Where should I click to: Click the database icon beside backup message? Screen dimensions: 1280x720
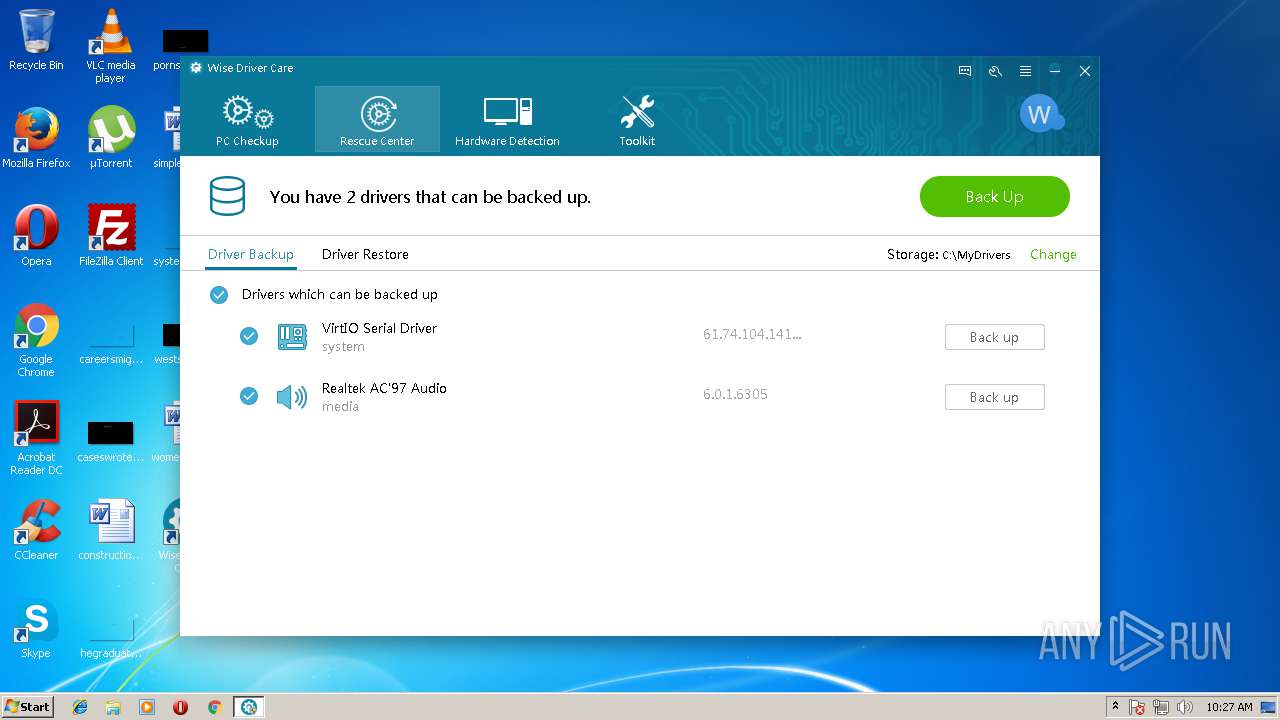[227, 196]
